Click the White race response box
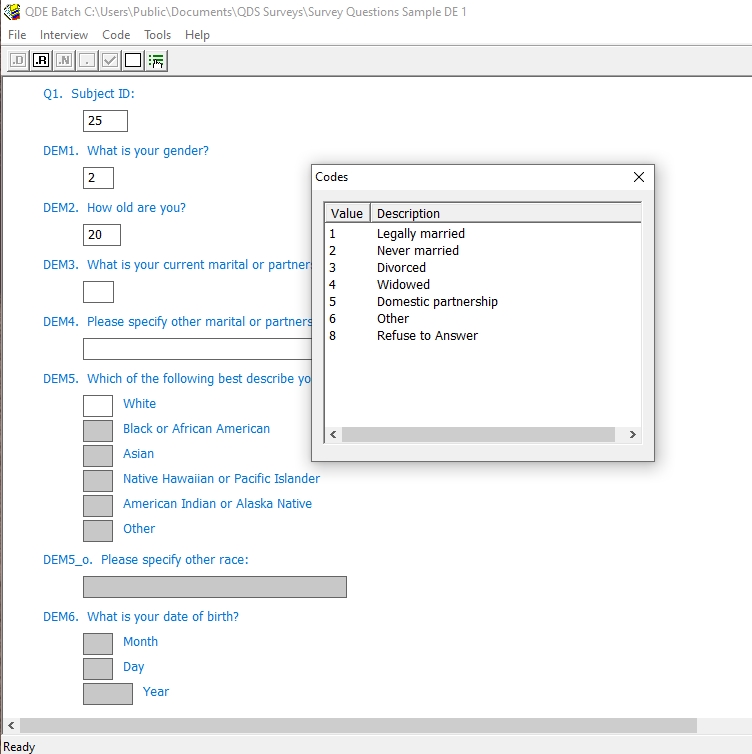 pyautogui.click(x=98, y=406)
